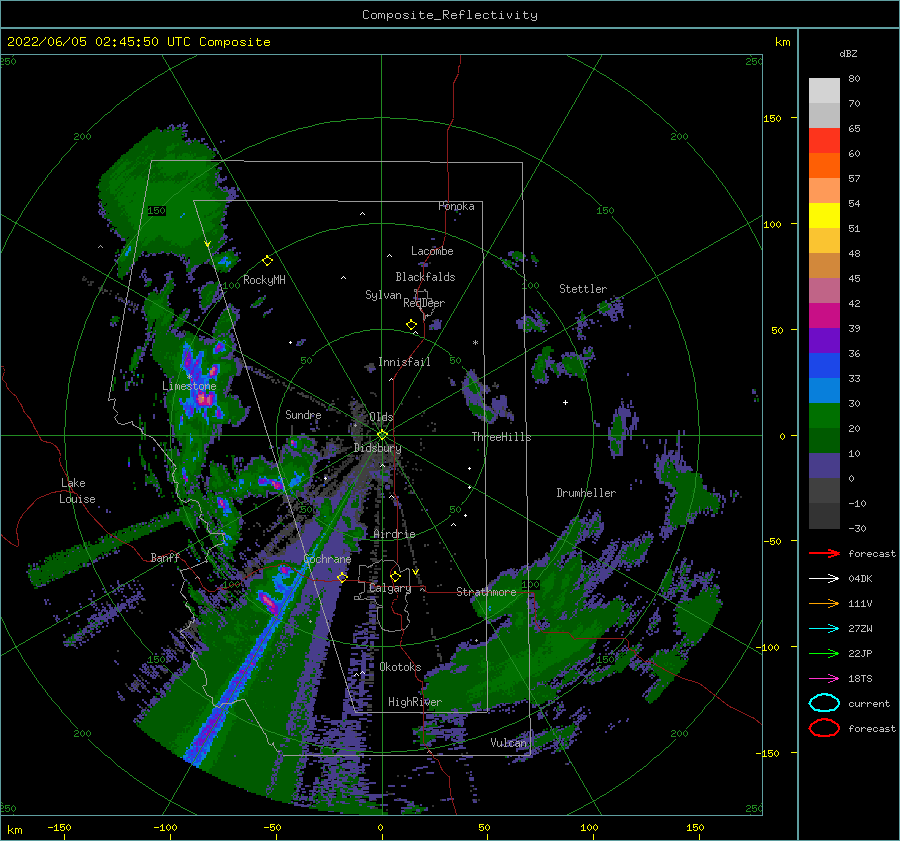Click the yellow diamond marker below RedDeer
The image size is (900, 841).
(411, 325)
